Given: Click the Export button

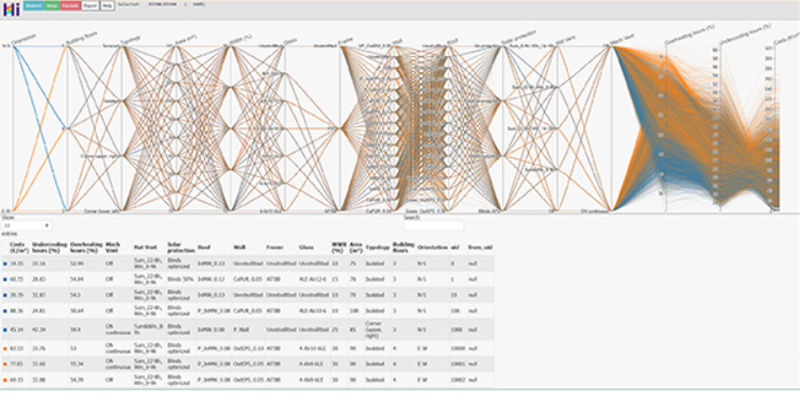Looking at the screenshot, I should pyautogui.click(x=91, y=6).
